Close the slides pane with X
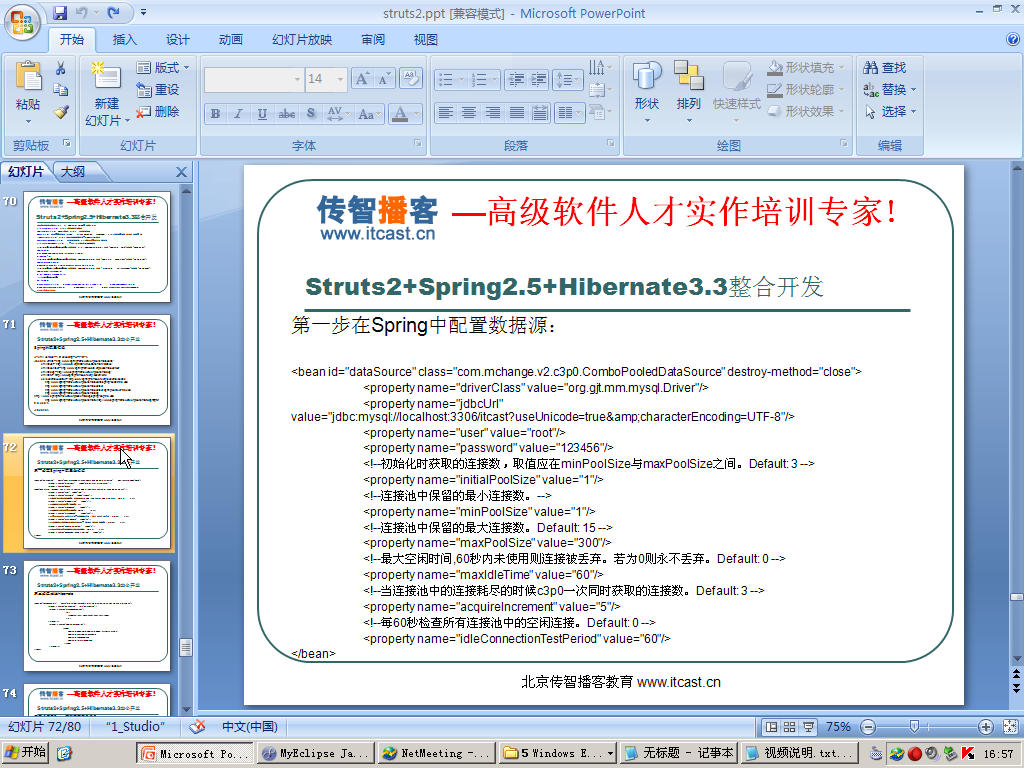Image resolution: width=1024 pixels, height=768 pixels. [x=182, y=172]
